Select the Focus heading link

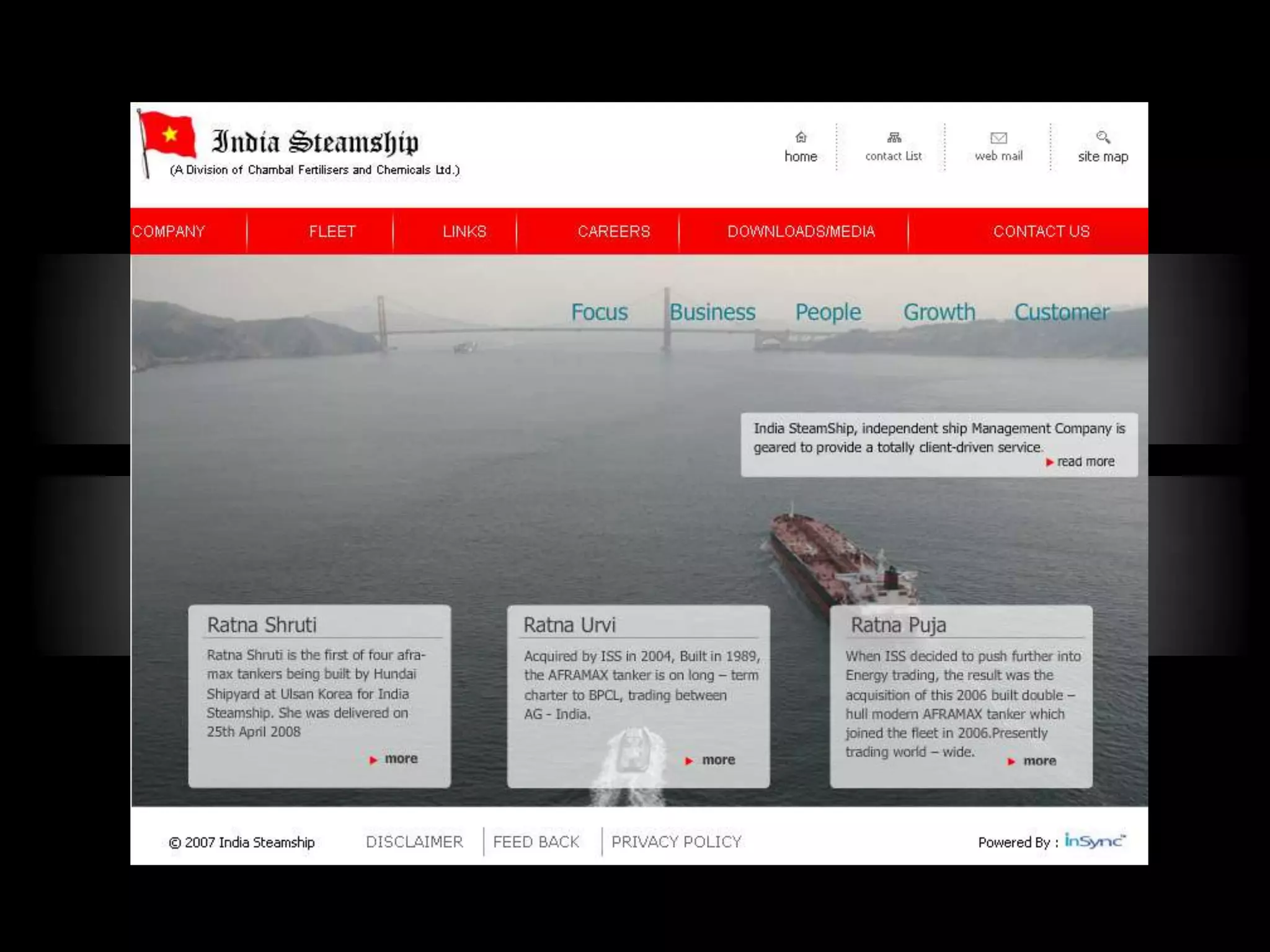[x=599, y=312]
